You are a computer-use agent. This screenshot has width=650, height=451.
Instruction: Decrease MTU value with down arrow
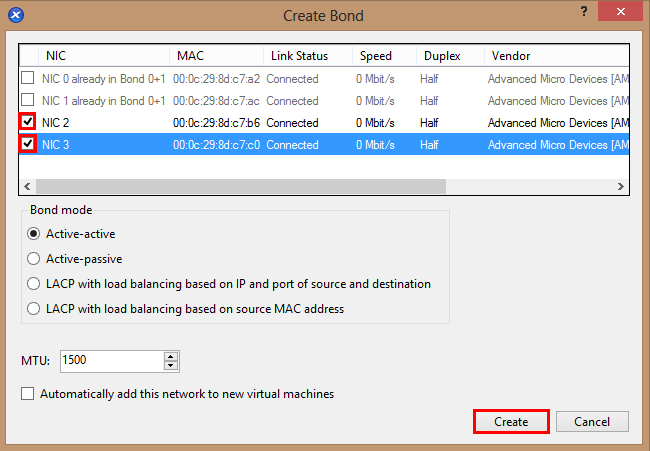[x=171, y=366]
